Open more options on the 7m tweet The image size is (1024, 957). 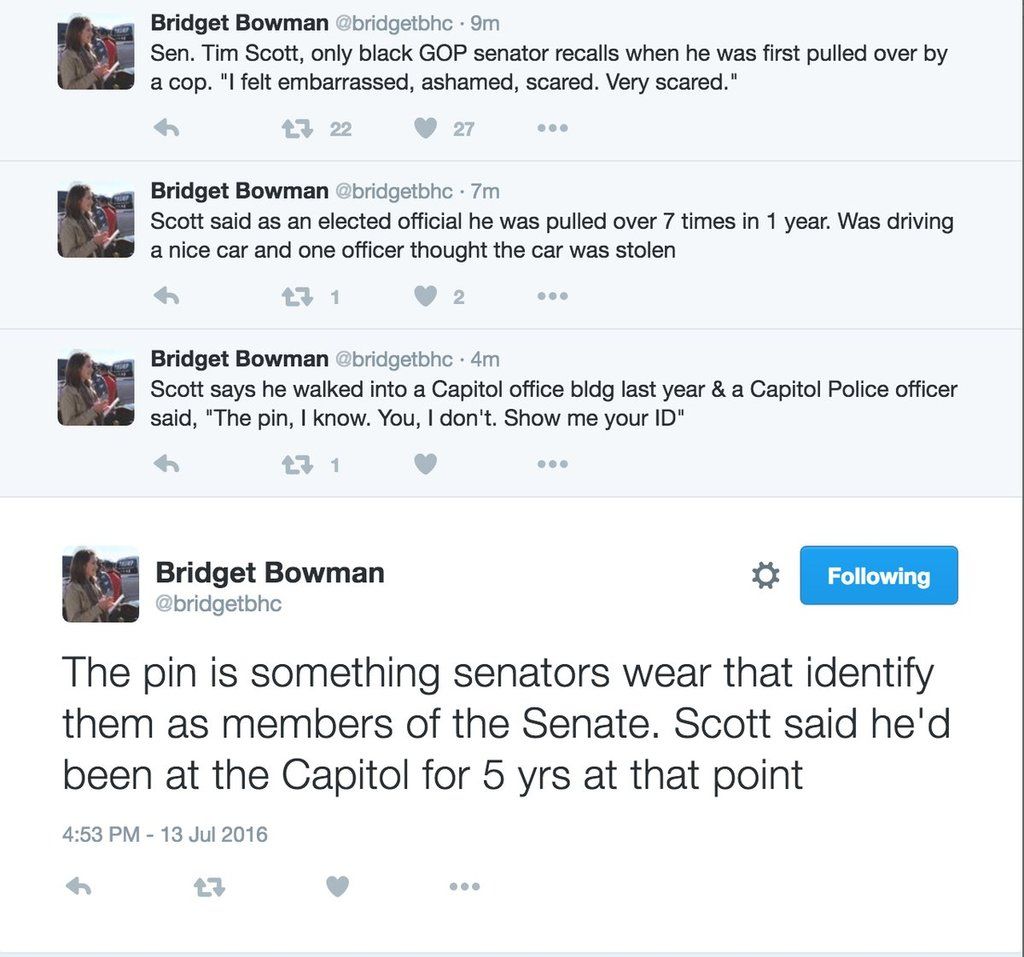552,296
